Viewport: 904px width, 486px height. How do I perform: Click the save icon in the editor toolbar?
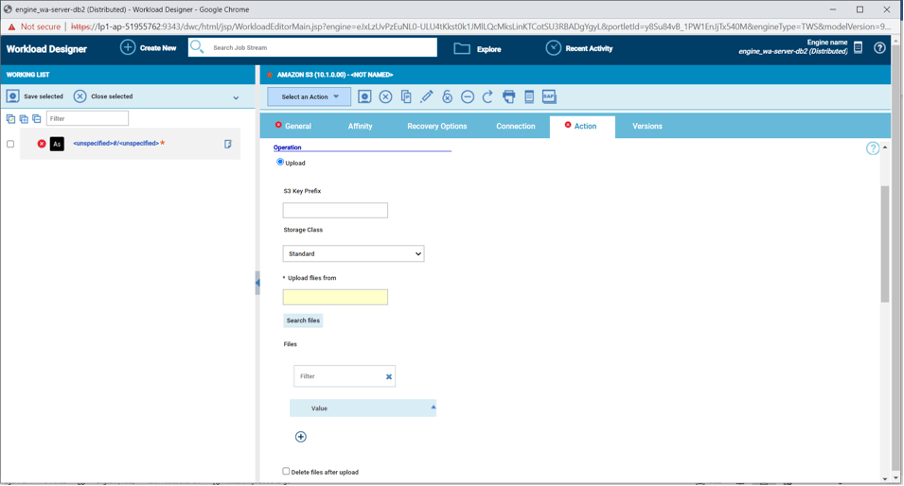pyautogui.click(x=364, y=97)
